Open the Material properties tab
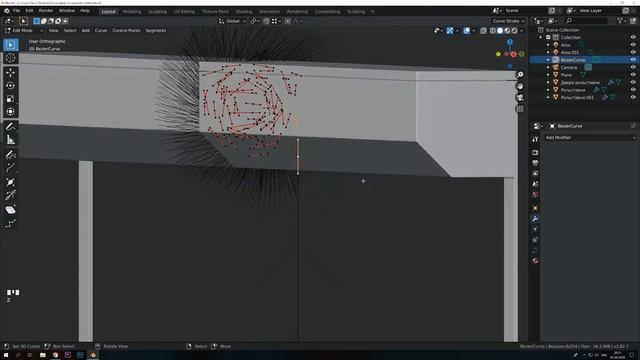 coord(535,260)
